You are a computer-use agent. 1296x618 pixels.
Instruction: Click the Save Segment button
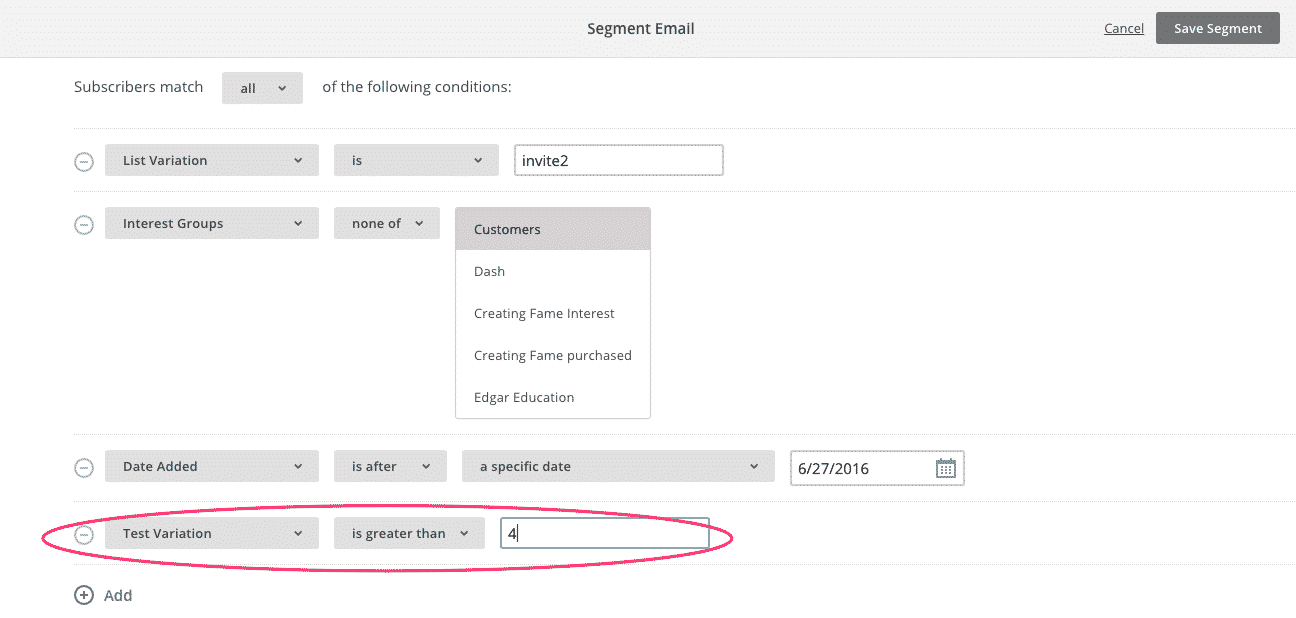pos(1217,28)
